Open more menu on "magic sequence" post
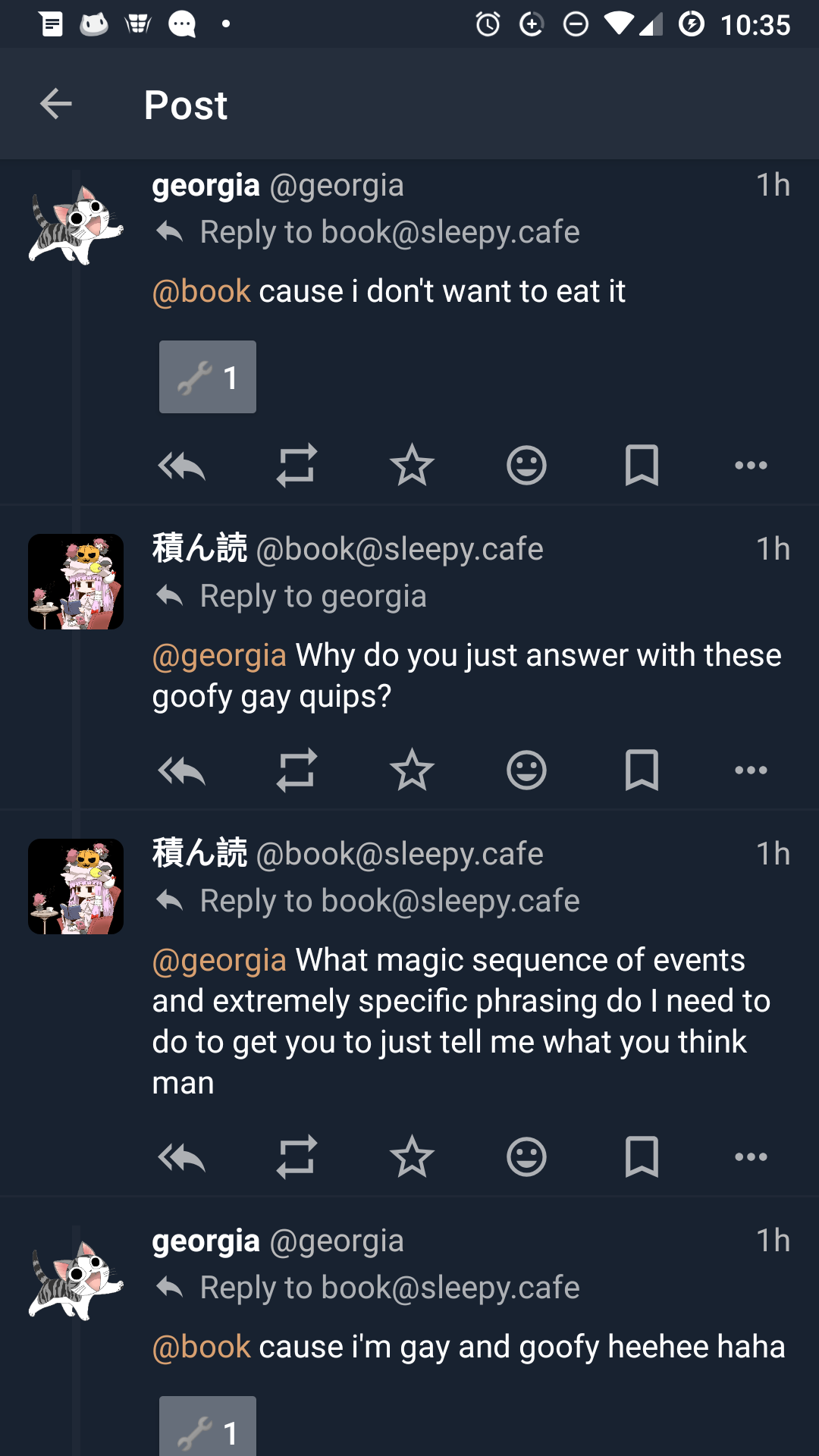Screen dimensions: 819x1456 pyautogui.click(x=751, y=1157)
